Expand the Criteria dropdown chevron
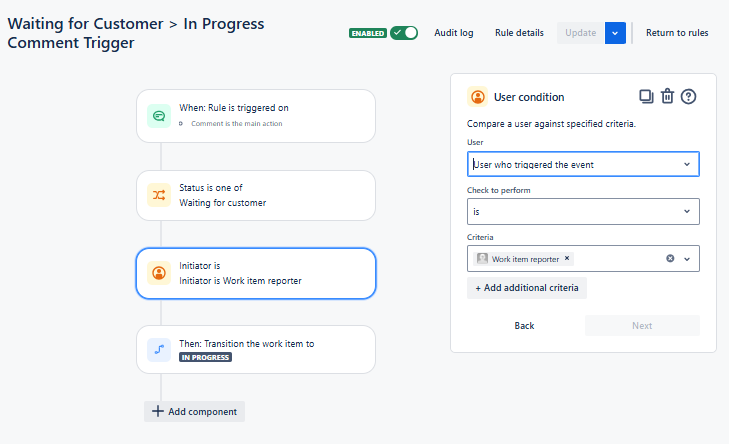Viewport: 729px width, 444px height. tap(687, 259)
